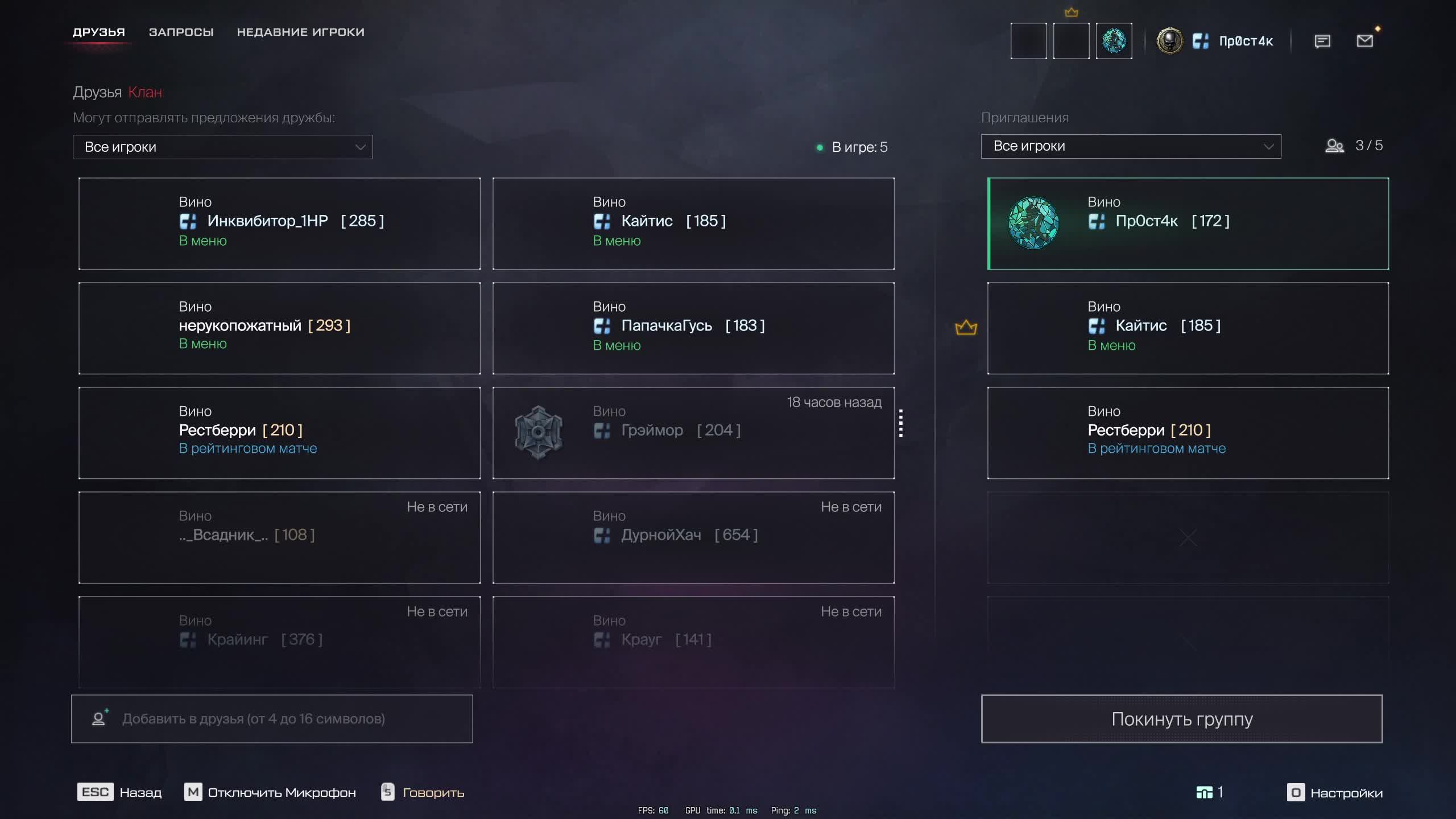Click Грэймор's grey hexagon emblem

(539, 432)
